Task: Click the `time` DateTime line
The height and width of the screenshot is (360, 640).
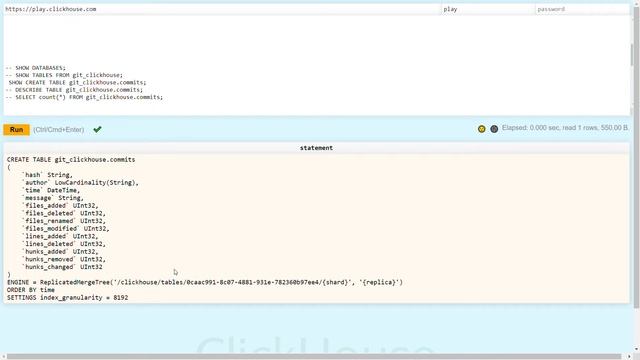Action: pos(51,190)
